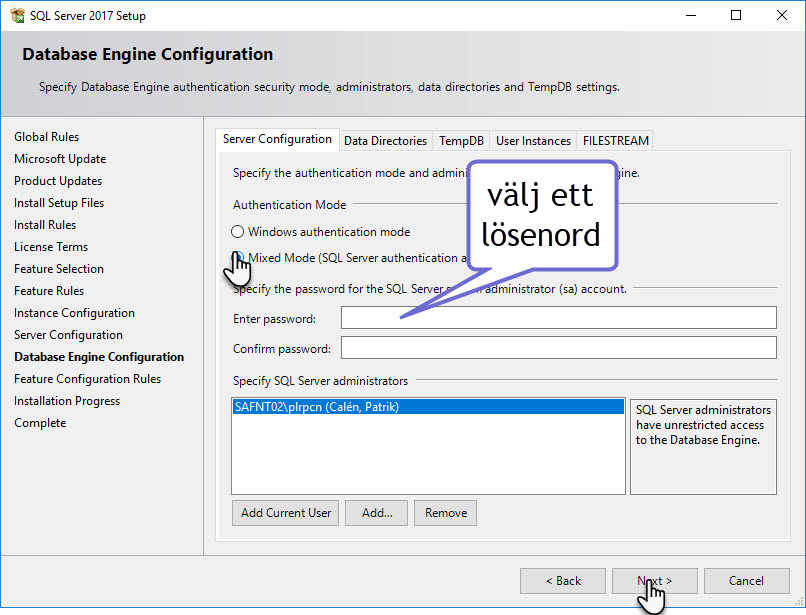Click the SQL Server Setup title bar icon
Image resolution: width=806 pixels, height=615 pixels.
coord(17,15)
